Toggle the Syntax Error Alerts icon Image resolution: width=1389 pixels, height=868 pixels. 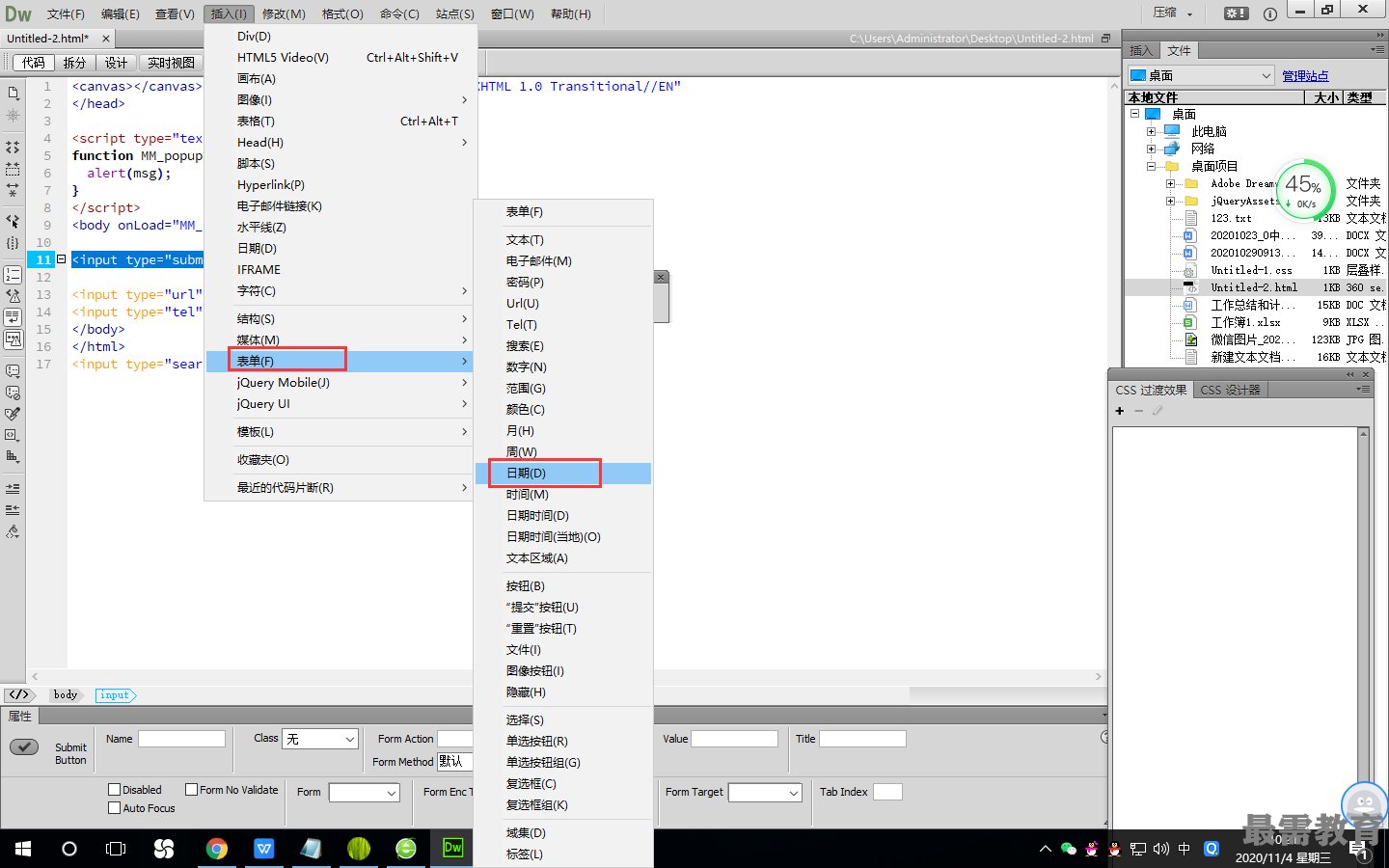(x=13, y=339)
